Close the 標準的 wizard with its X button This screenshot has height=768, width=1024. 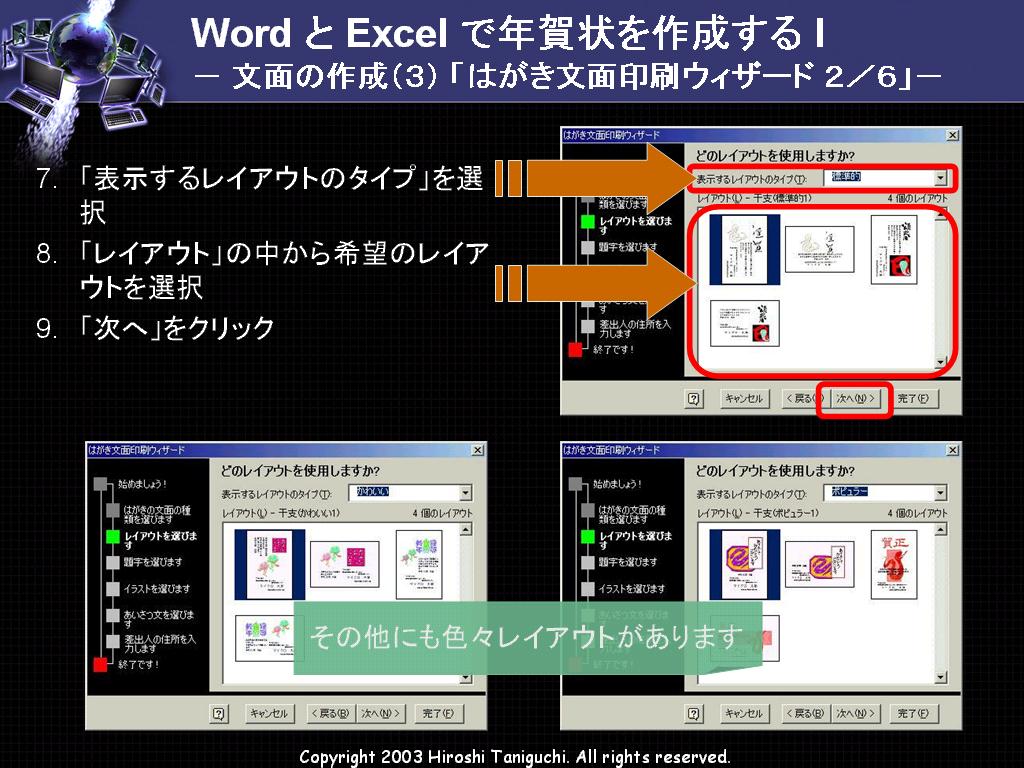[x=953, y=135]
